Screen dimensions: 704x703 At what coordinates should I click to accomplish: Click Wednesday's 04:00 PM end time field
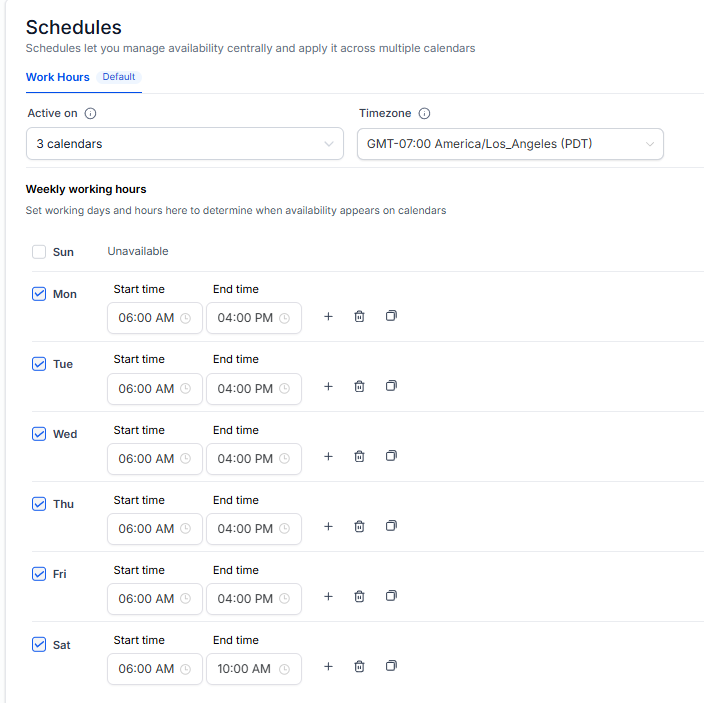(x=254, y=459)
